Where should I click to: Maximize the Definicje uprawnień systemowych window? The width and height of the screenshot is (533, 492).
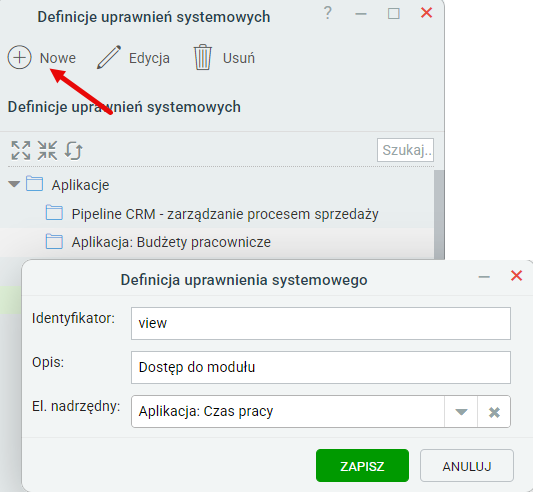click(394, 14)
